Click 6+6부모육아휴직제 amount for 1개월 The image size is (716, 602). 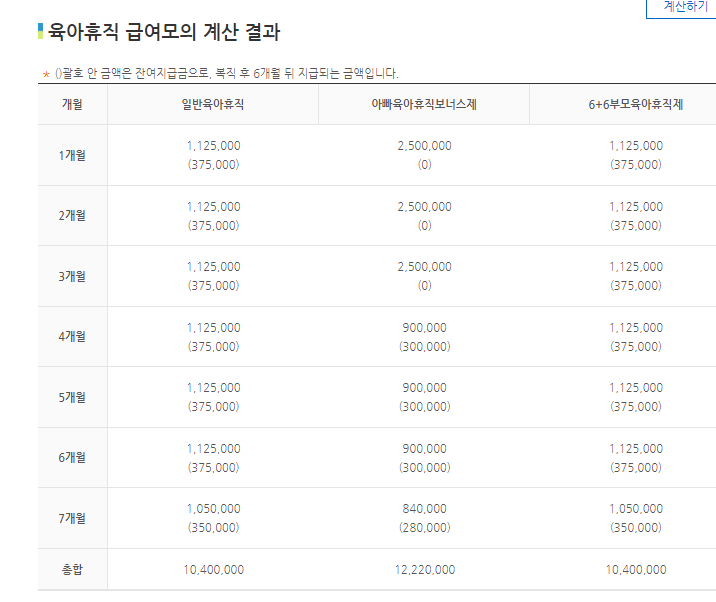(x=636, y=146)
